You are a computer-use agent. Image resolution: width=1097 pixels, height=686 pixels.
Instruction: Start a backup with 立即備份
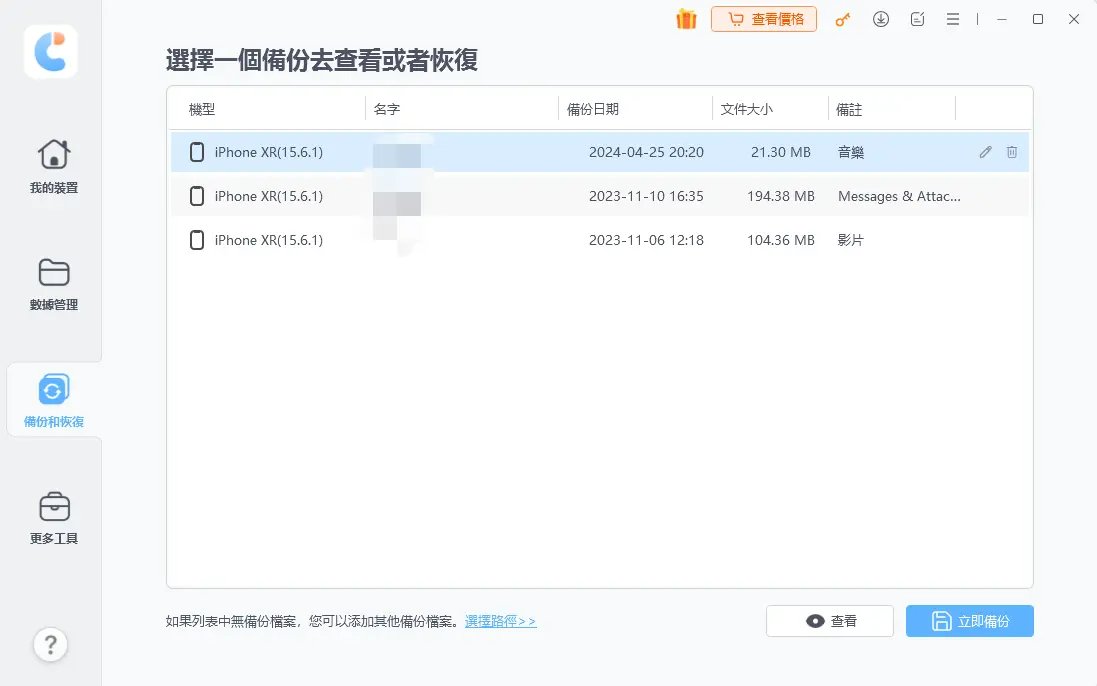coord(968,621)
